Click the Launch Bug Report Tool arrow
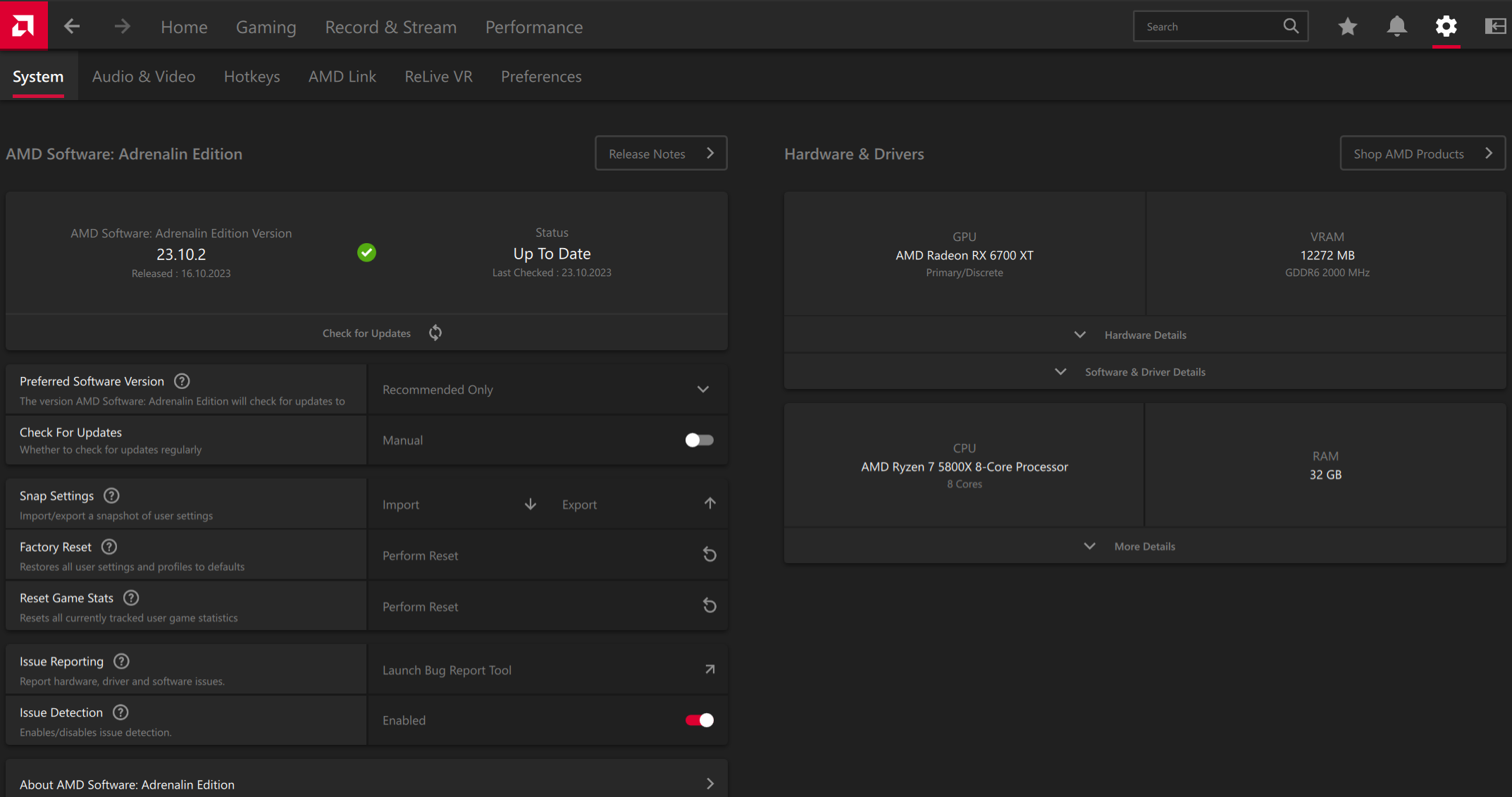This screenshot has width=1512, height=797. [x=709, y=669]
